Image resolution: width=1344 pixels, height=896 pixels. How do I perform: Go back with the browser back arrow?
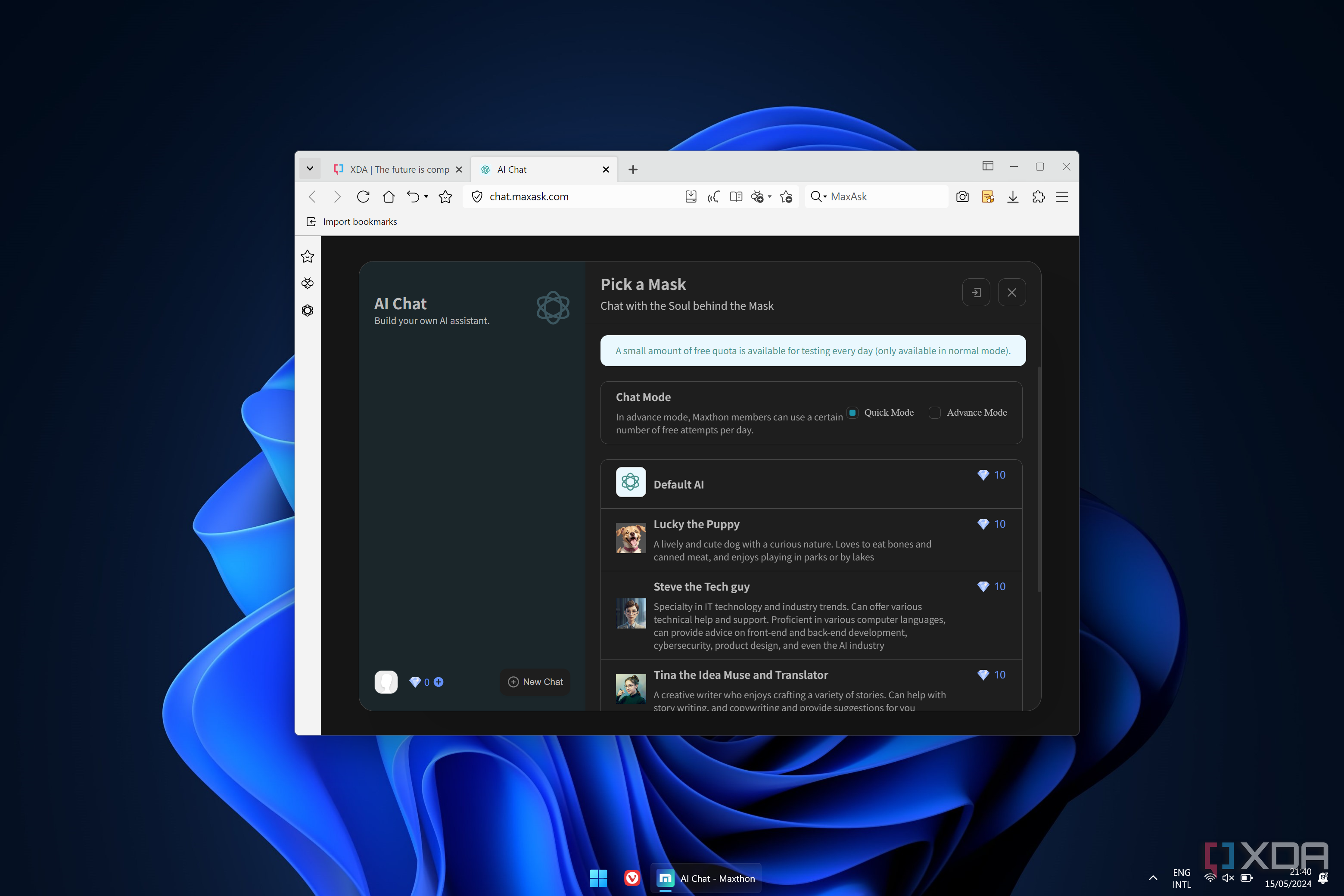click(x=312, y=196)
